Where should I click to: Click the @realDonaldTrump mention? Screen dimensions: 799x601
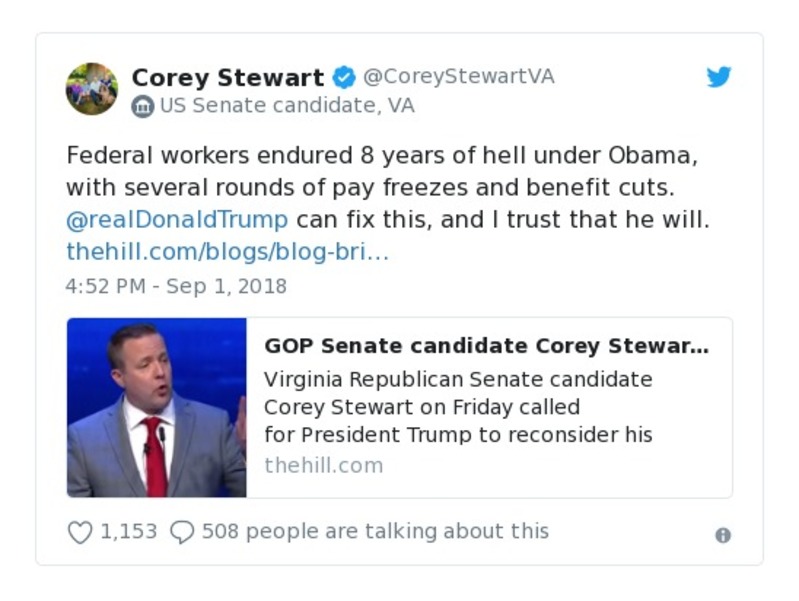coord(177,219)
